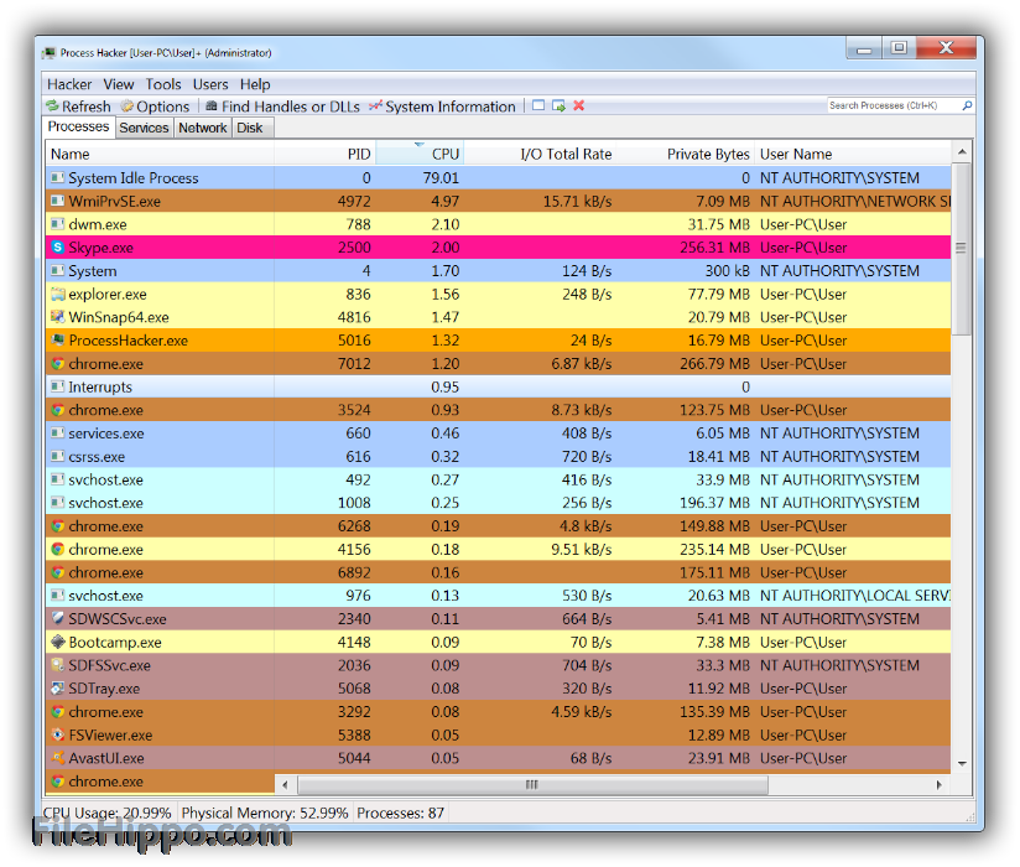Open the Disk tab
Viewport: 1020px width, 867px height.
coord(250,128)
